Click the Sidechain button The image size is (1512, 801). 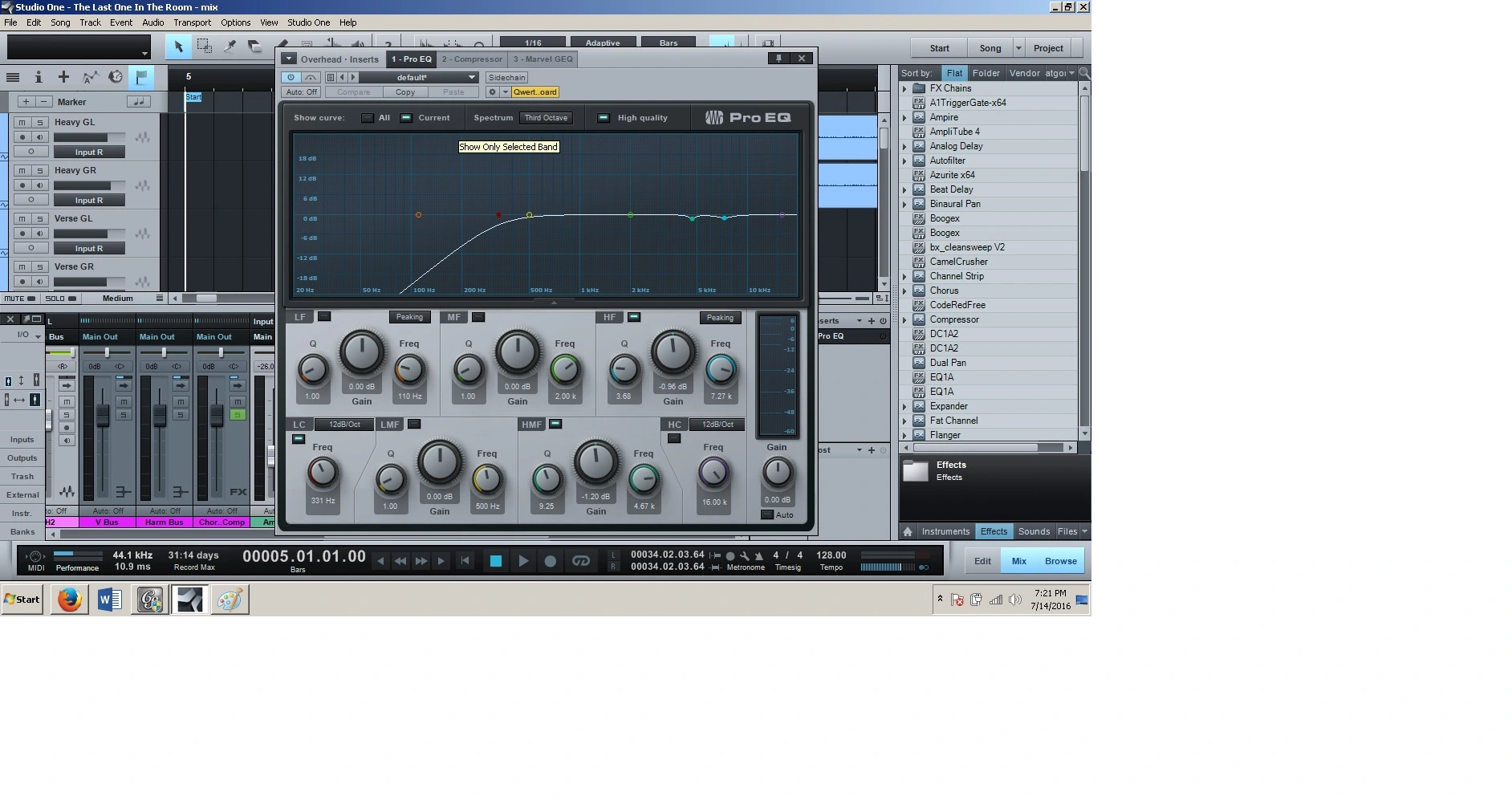coord(507,78)
